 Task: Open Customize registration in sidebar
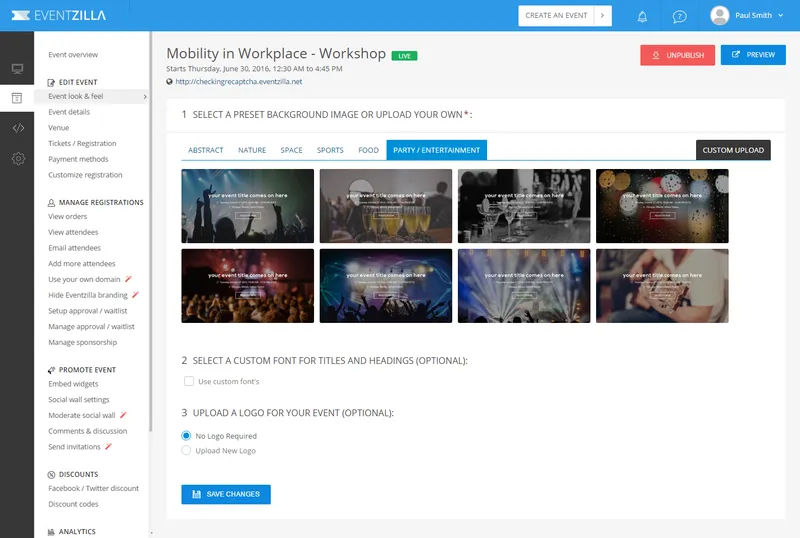[85, 175]
